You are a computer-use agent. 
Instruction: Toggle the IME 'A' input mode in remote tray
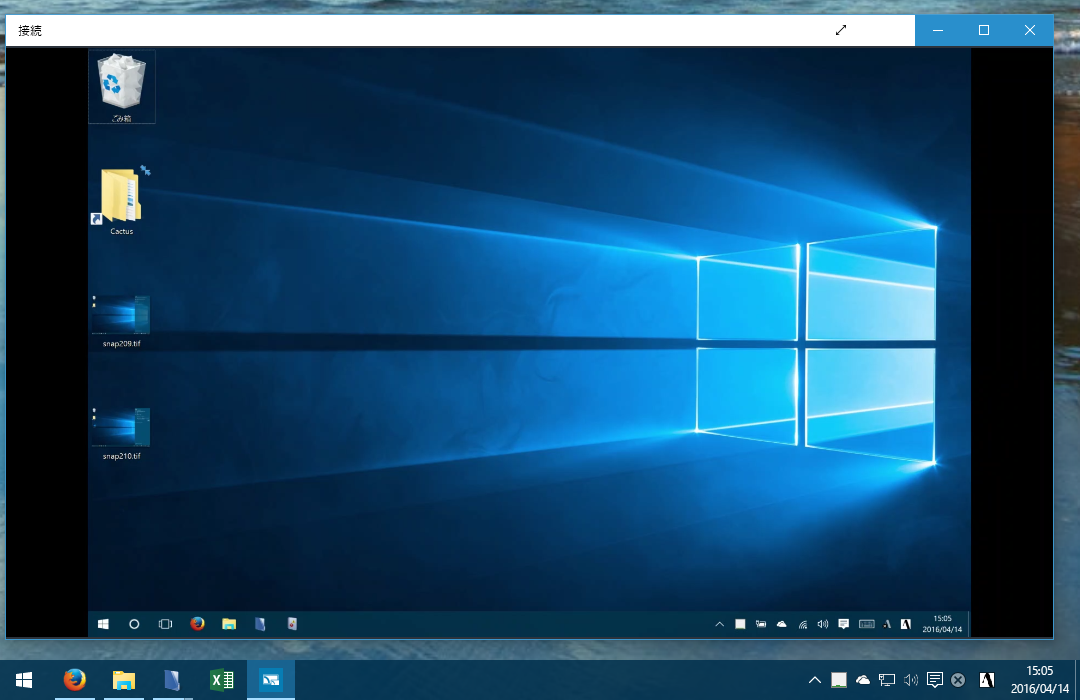pos(887,624)
